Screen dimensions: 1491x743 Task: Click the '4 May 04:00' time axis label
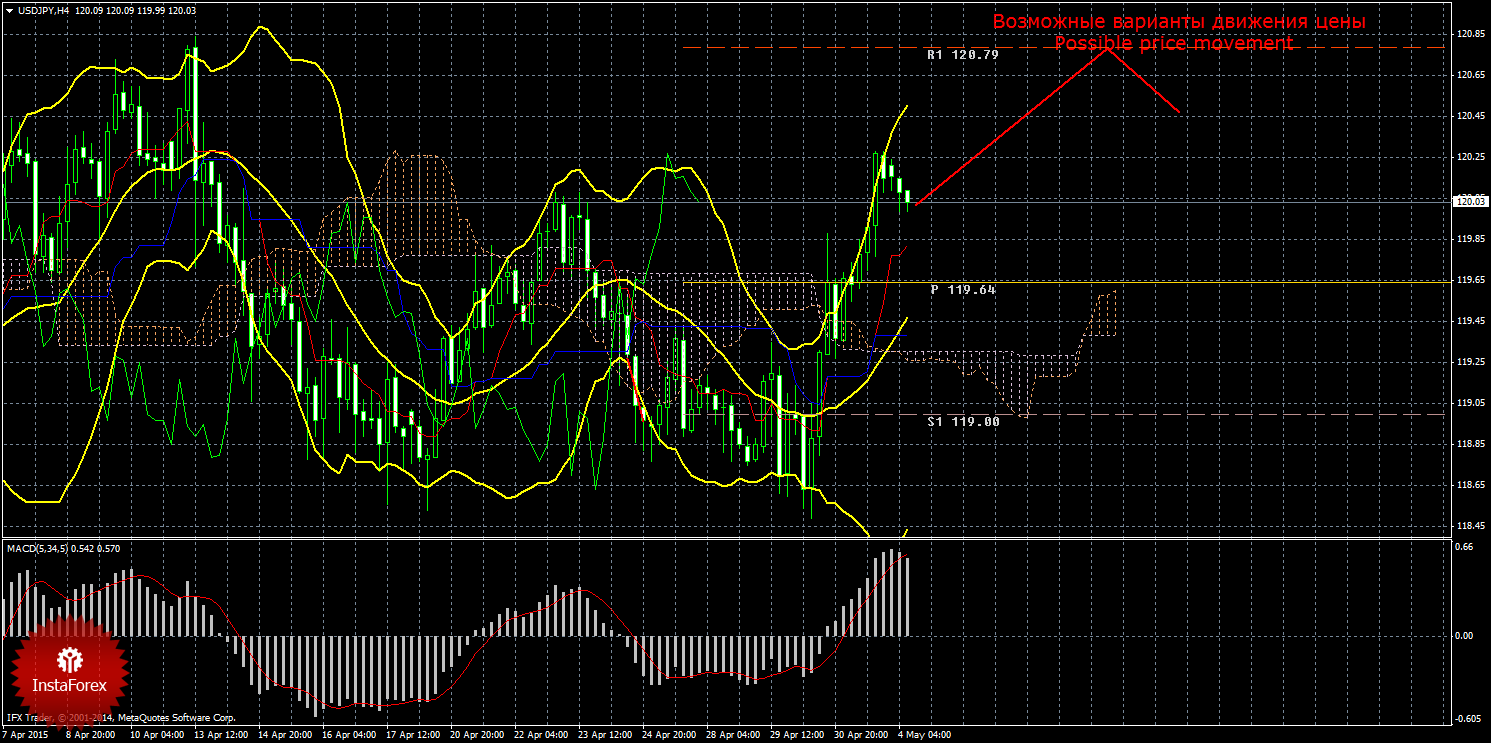pyautogui.click(x=924, y=735)
